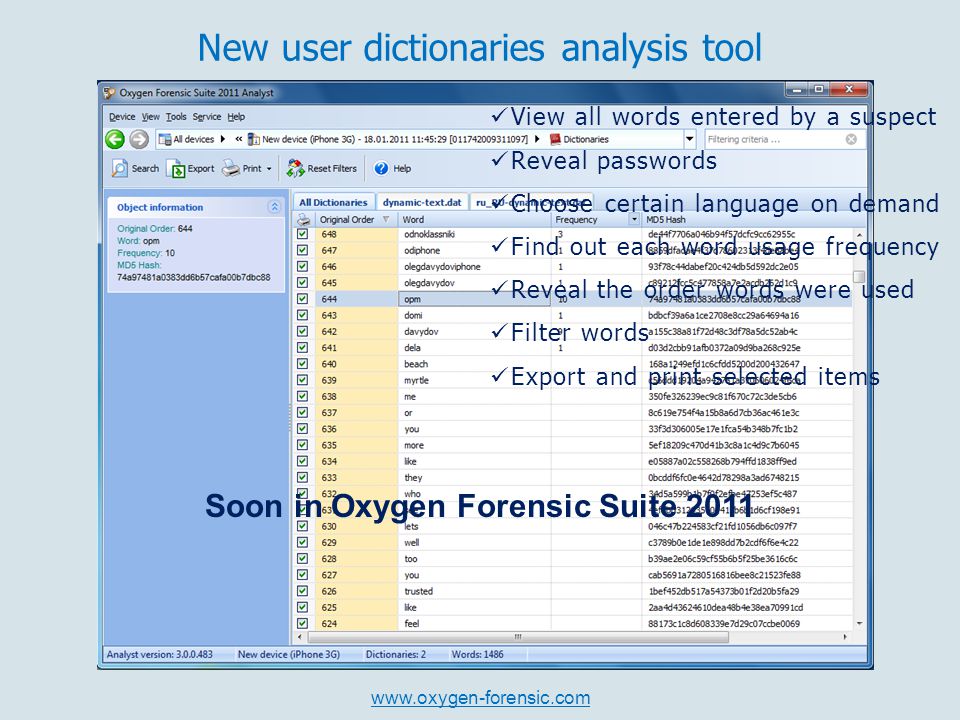
Task: Click the Reset Filters button label
Action: (x=332, y=169)
